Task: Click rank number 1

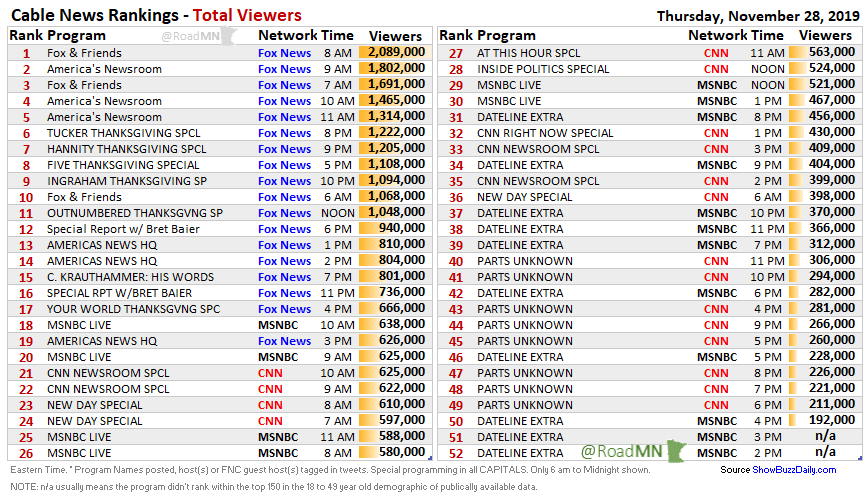Action: [x=26, y=54]
